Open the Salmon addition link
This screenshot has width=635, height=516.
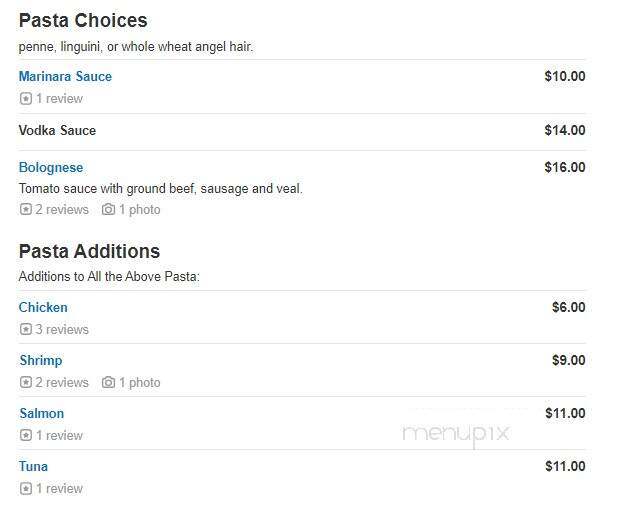click(42, 413)
